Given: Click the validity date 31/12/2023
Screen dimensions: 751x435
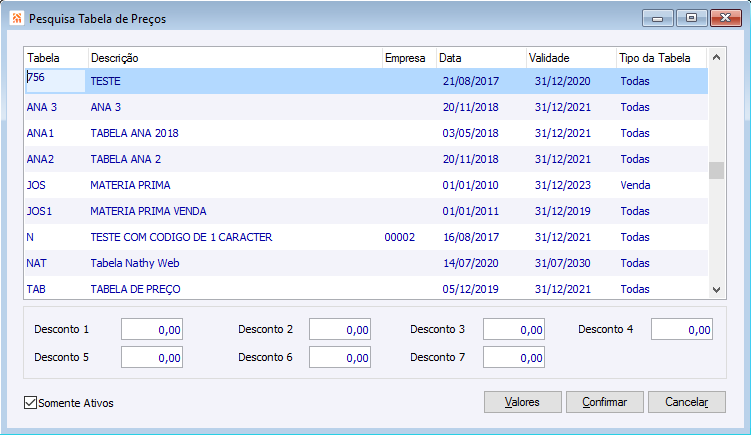Looking at the screenshot, I should tap(562, 185).
